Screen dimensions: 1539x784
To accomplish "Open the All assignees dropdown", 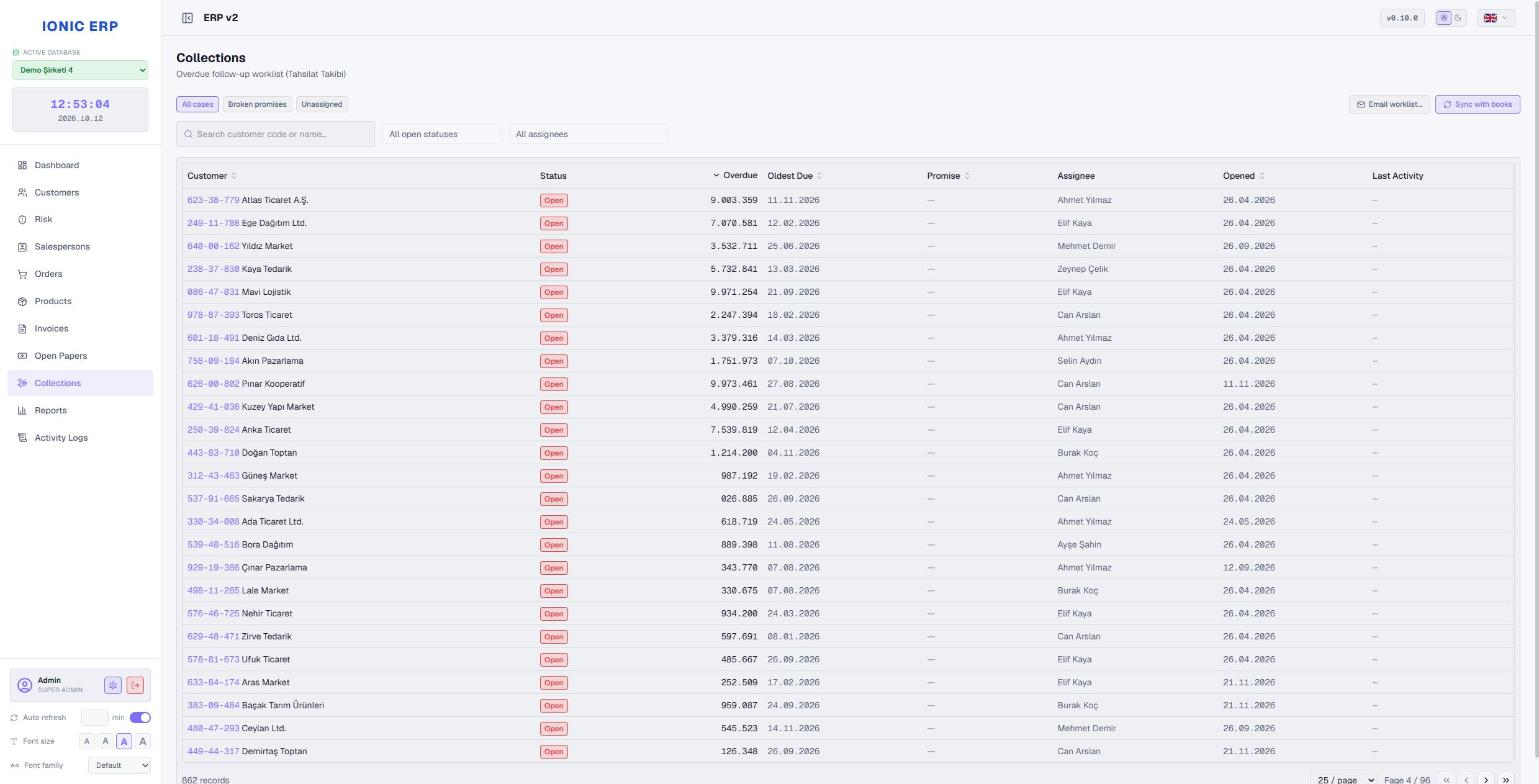I will coord(588,134).
